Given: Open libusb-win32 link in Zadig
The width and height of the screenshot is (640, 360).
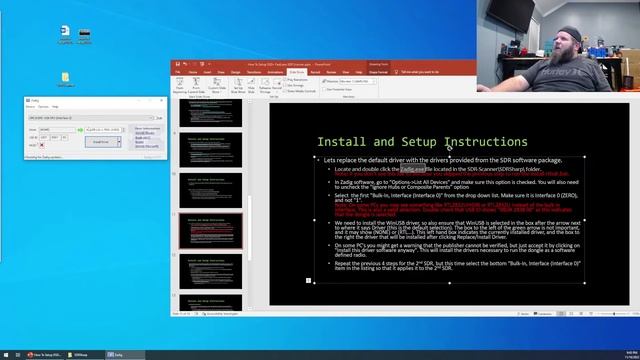Looking at the screenshot, I should [x=142, y=138].
